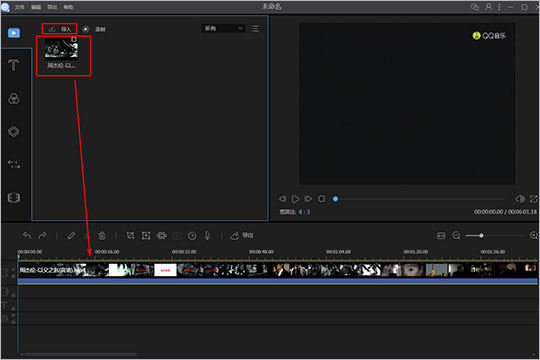This screenshot has width=540, height=360.
Task: Toggle the preview volume speaker icon
Action: 520,199
